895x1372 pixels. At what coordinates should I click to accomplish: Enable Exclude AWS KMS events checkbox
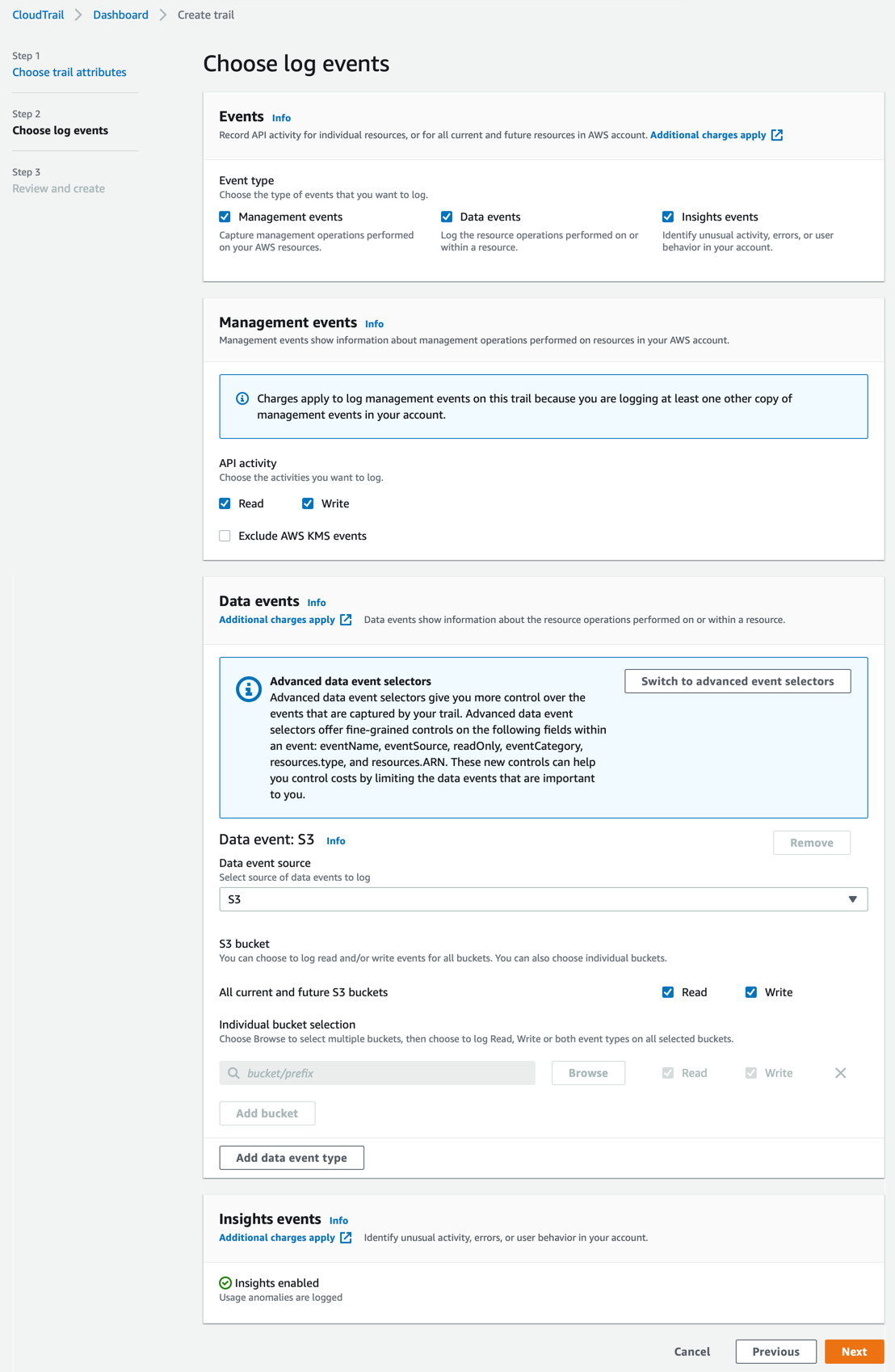[x=225, y=536]
